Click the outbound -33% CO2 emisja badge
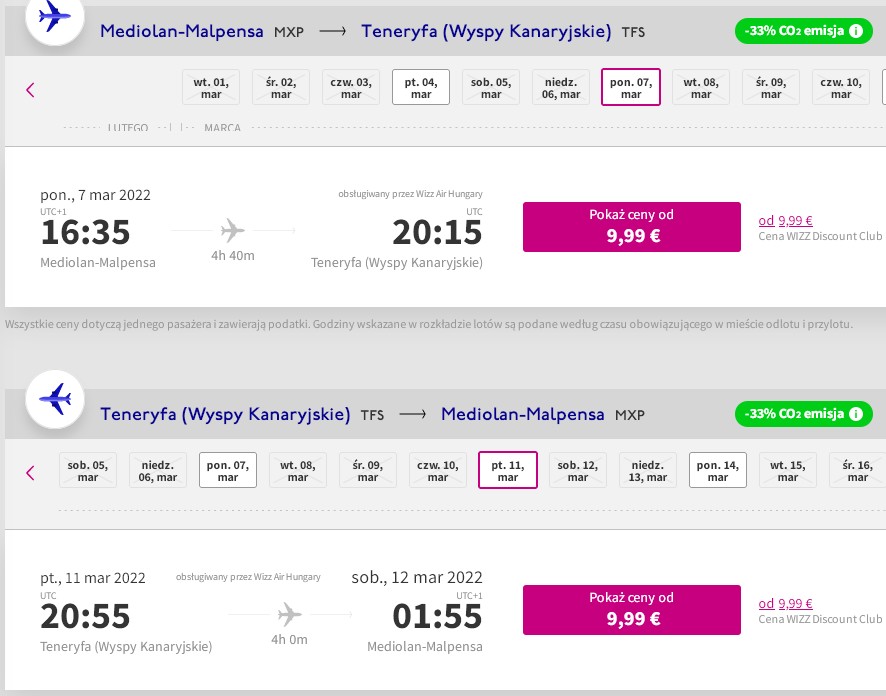Image resolution: width=886 pixels, height=696 pixels. point(804,31)
